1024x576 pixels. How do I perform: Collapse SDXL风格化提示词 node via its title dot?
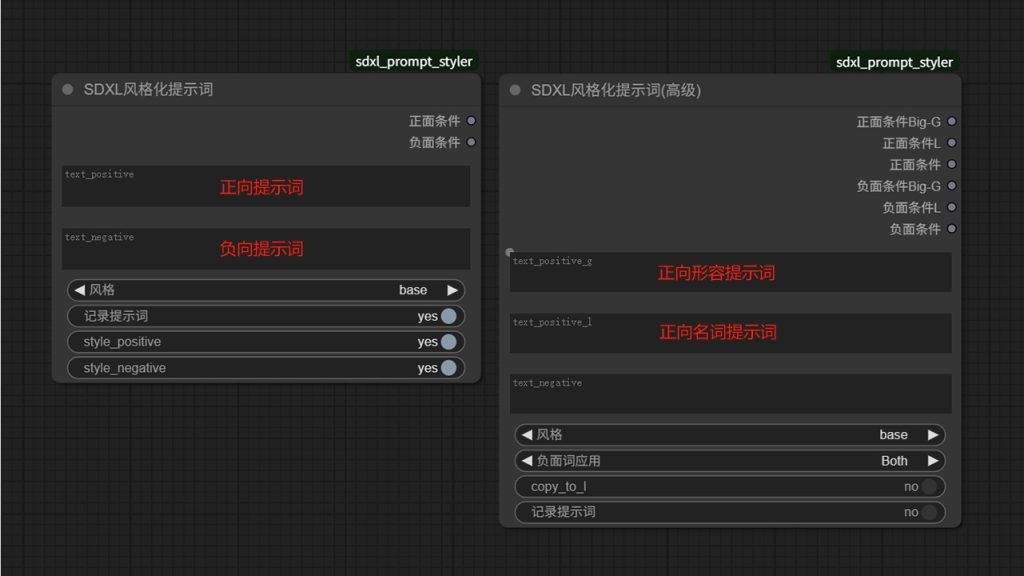(x=68, y=89)
